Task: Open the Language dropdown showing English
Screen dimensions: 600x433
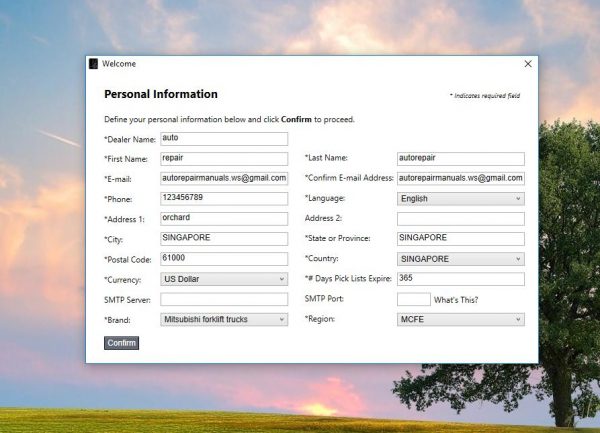Action: coord(461,199)
